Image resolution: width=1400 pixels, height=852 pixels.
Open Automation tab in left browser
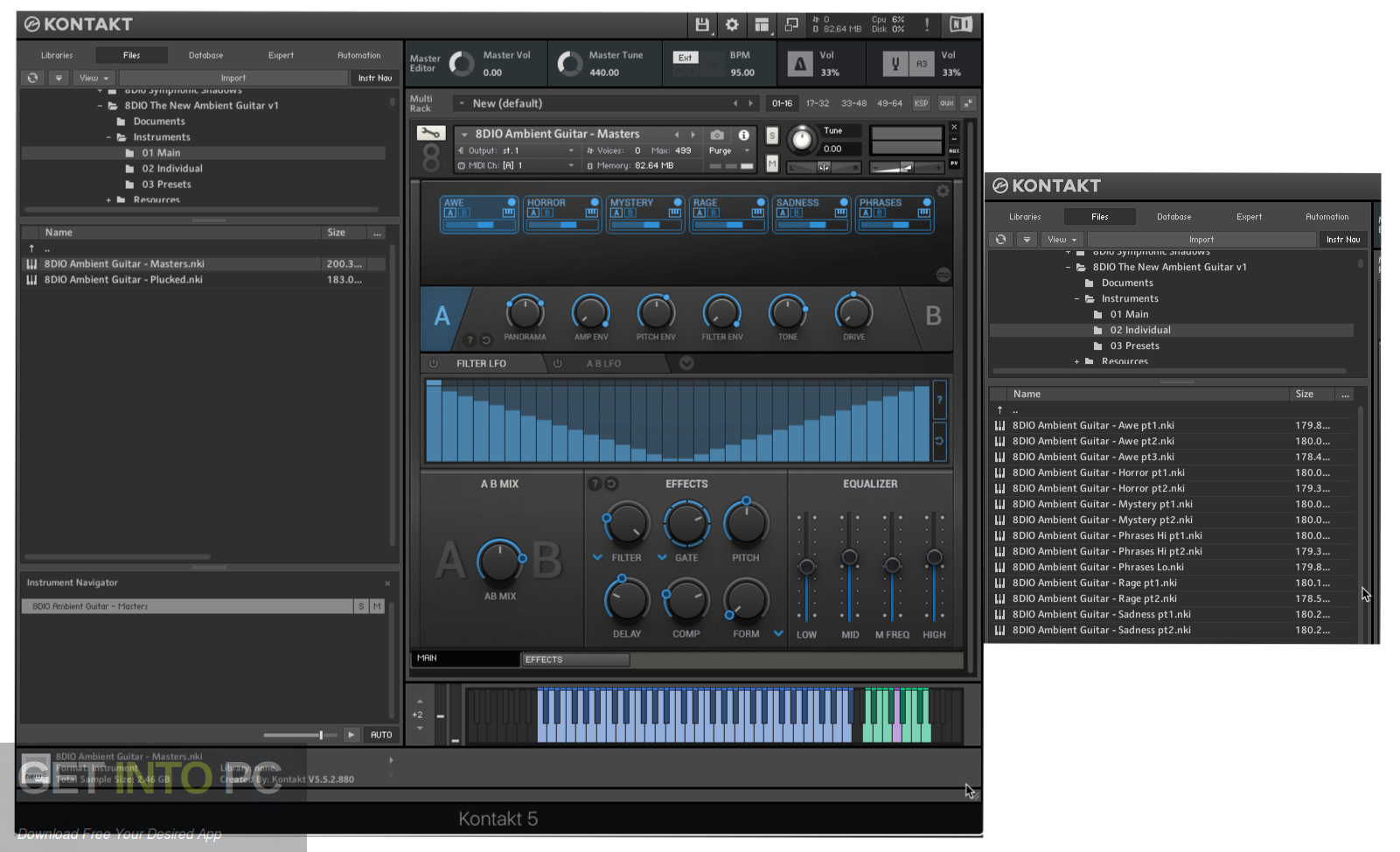[359, 55]
